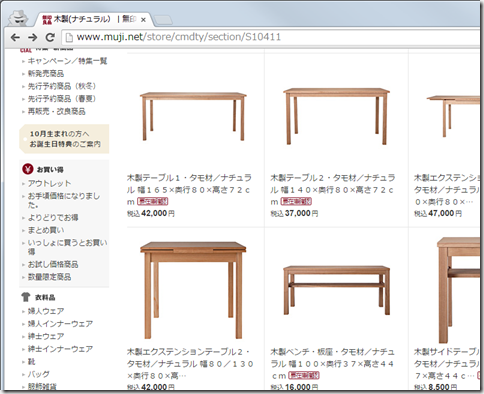Click the 衣料品 section heading
484x394 pixels.
45,297
